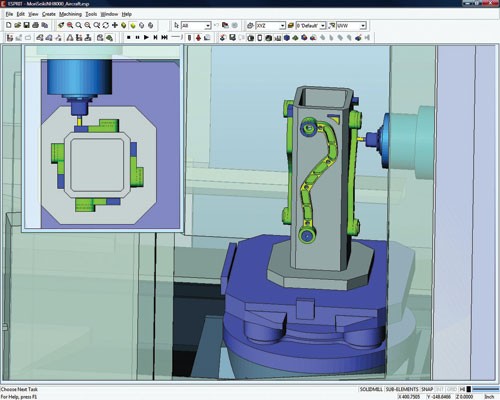
Task: Click the black color swatch in the status bar
Action: click(469, 389)
